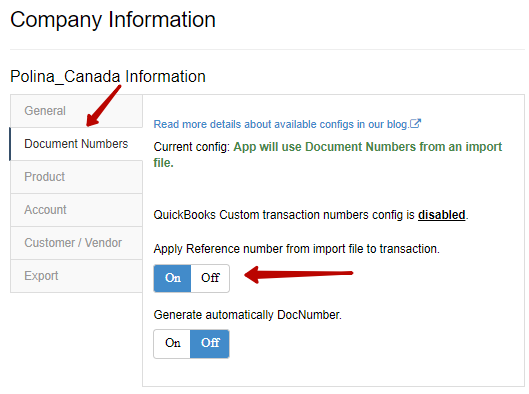
Task: Go to the Customer / Vendor tab
Action: point(77,243)
